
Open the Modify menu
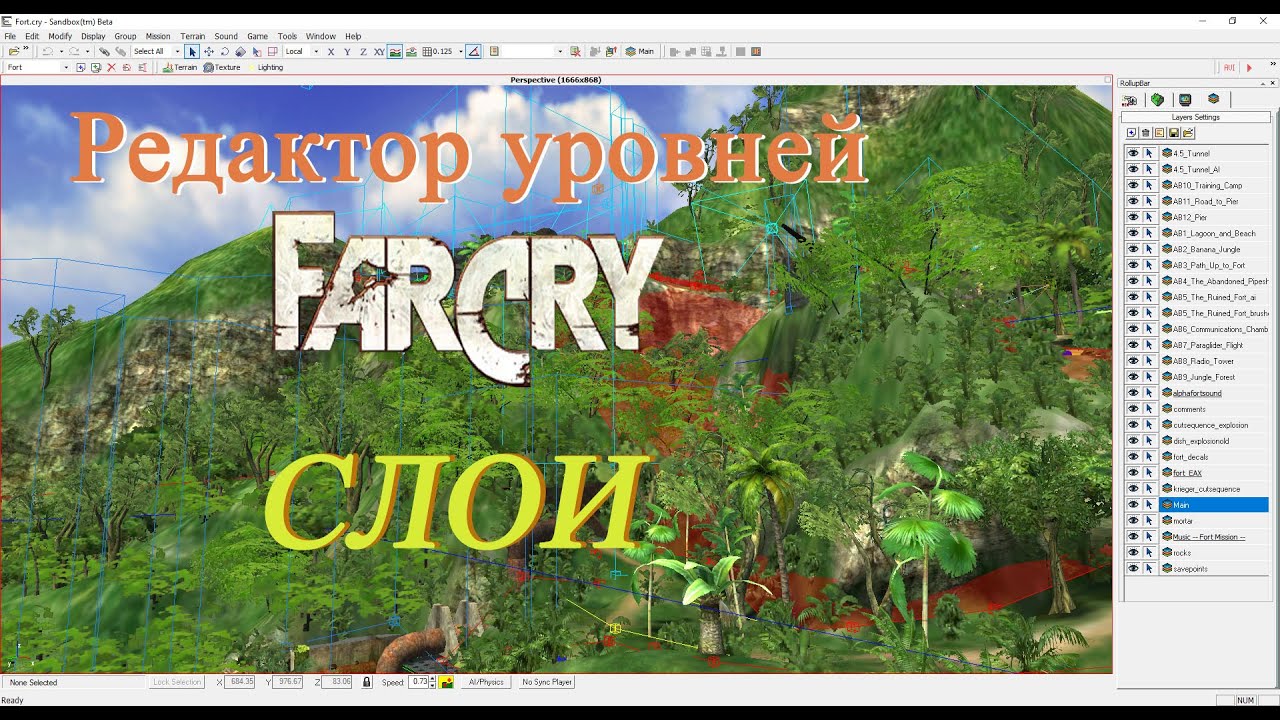coord(60,36)
